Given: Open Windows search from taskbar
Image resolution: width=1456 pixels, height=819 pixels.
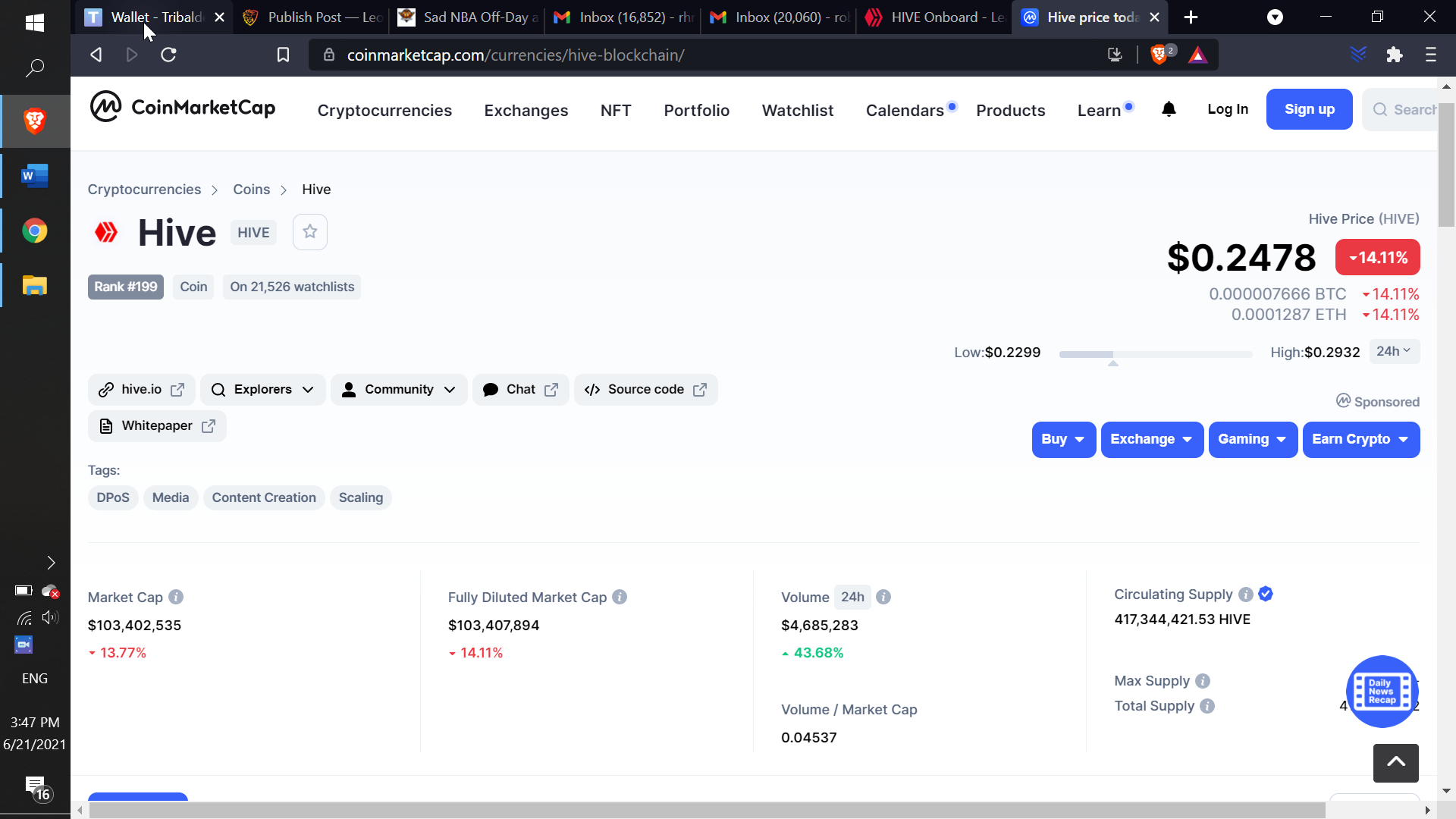Looking at the screenshot, I should 35,68.
